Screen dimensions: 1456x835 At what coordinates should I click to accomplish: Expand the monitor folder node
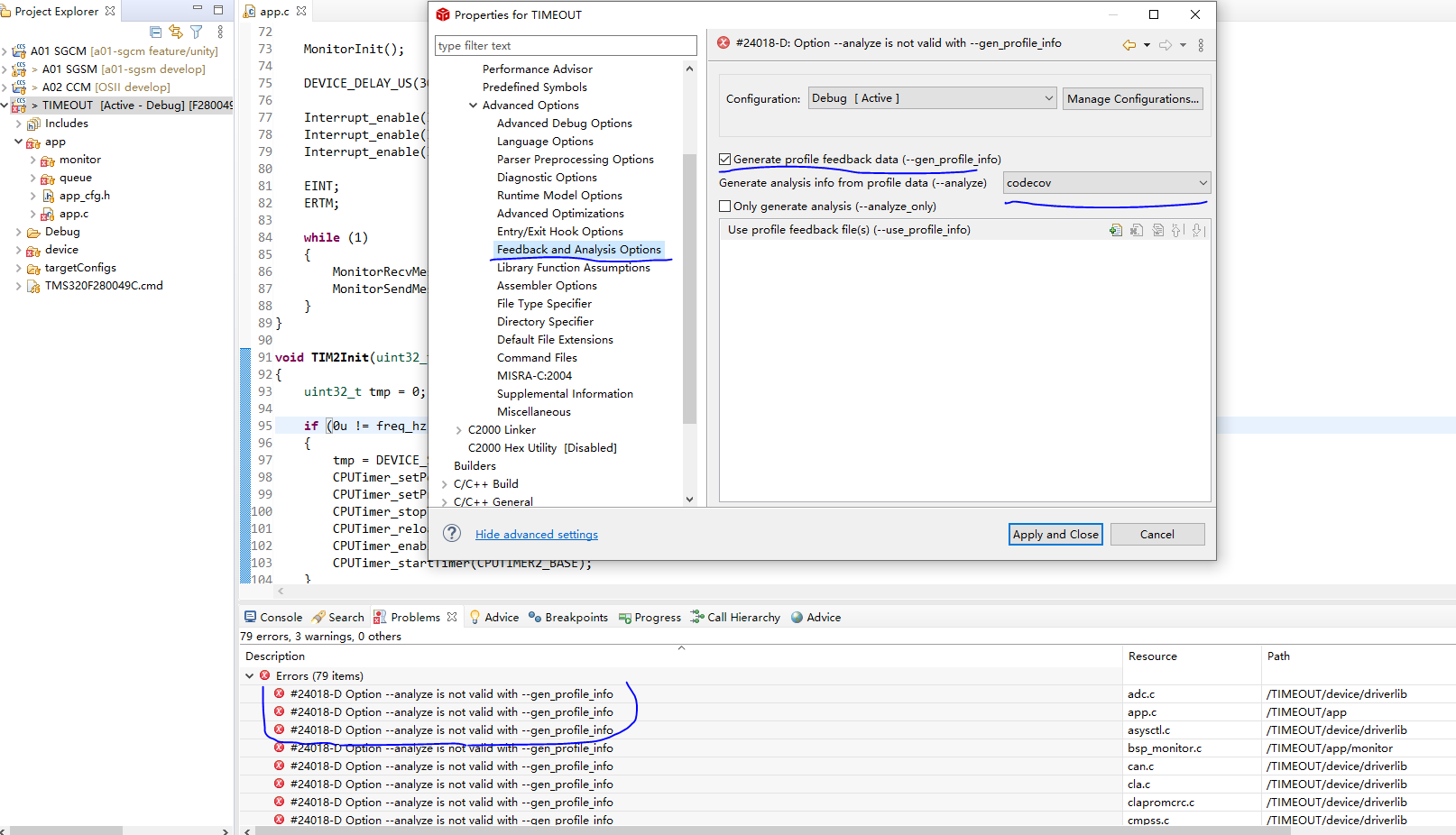32,160
